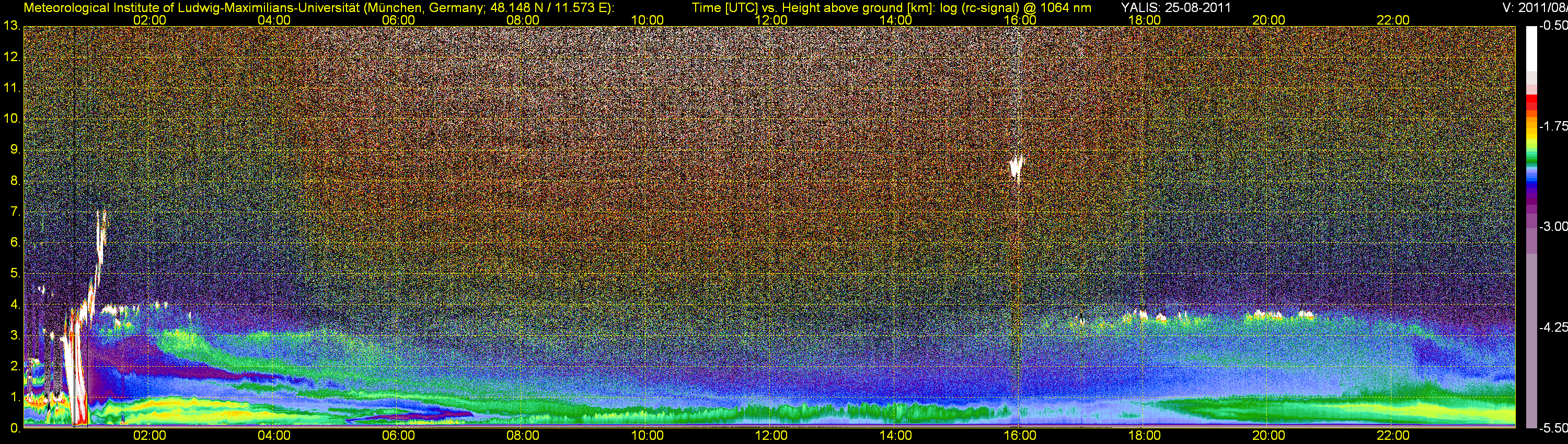Viewport: 1568px width, 444px height.
Task: Select '02:00' on the bottom time axis
Action: 149,436
